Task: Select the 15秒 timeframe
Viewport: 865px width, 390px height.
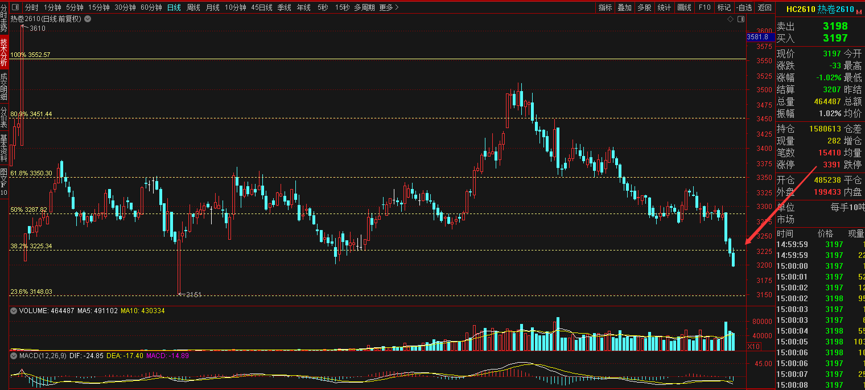Action: click(343, 7)
